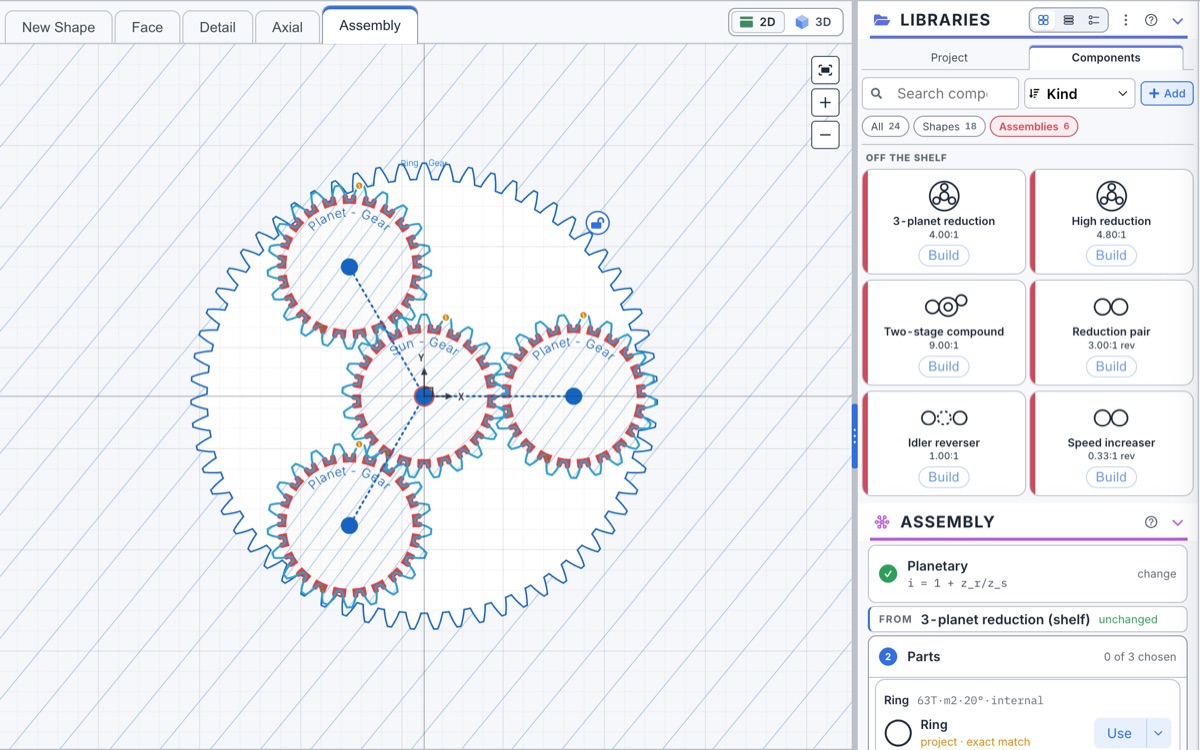Click the Ring part circle icon

898,733
